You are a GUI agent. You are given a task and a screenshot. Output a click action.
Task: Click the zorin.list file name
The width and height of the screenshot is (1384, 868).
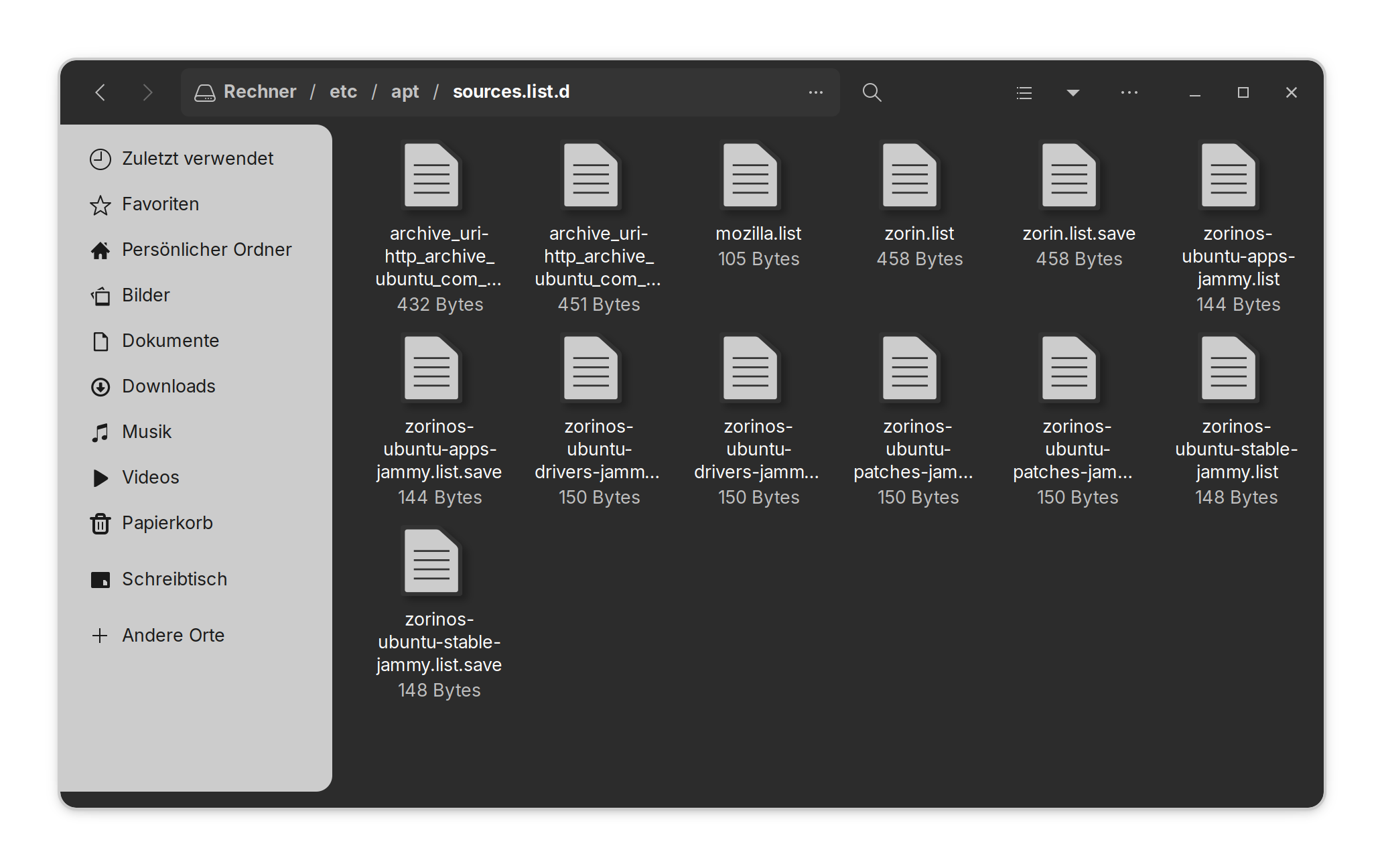point(919,234)
